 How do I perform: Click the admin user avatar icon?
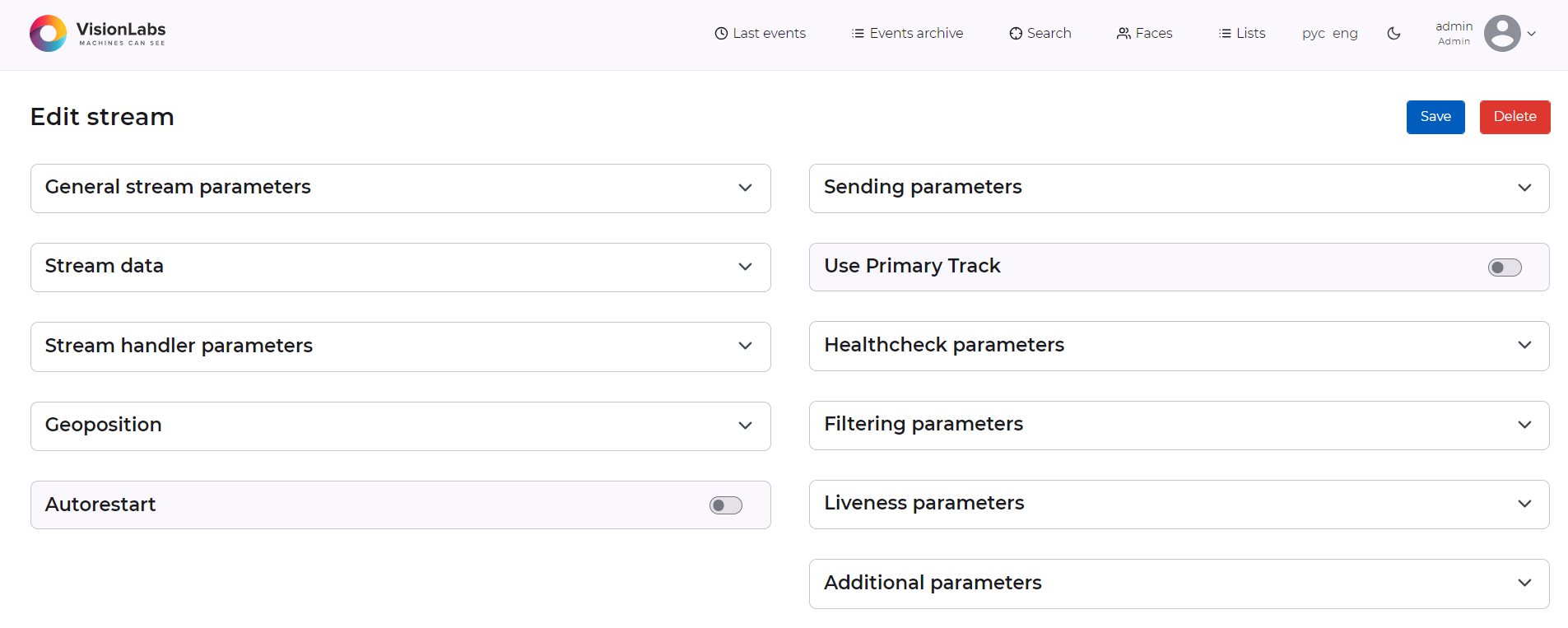point(1501,34)
